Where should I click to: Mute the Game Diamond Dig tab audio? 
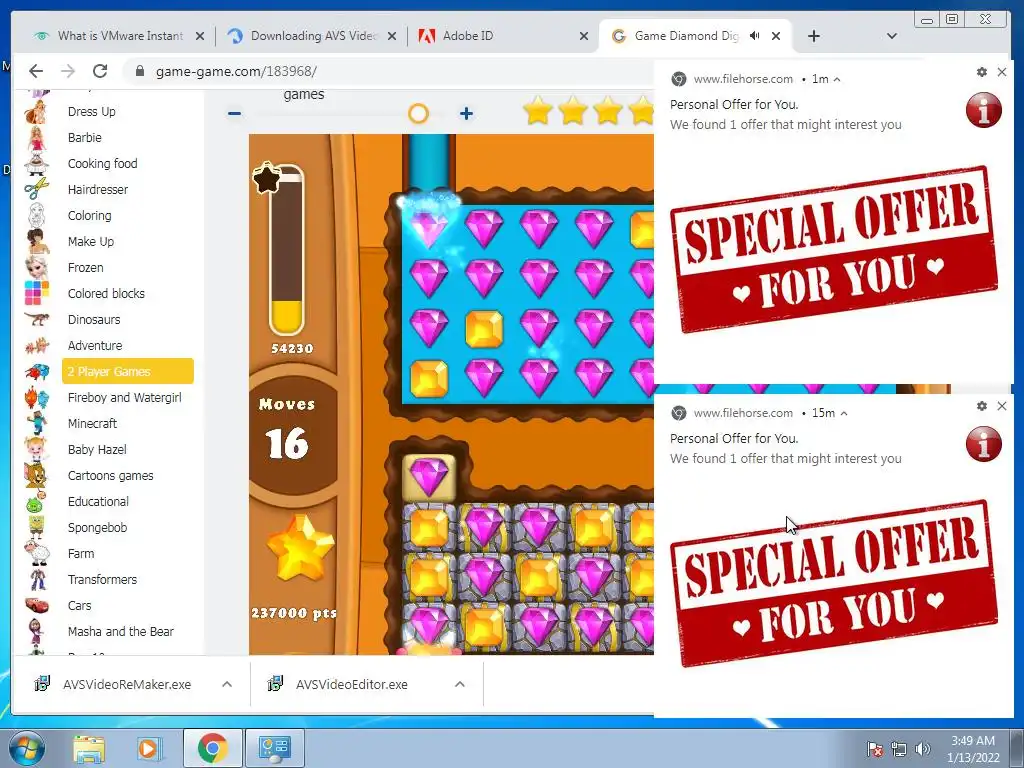point(755,36)
